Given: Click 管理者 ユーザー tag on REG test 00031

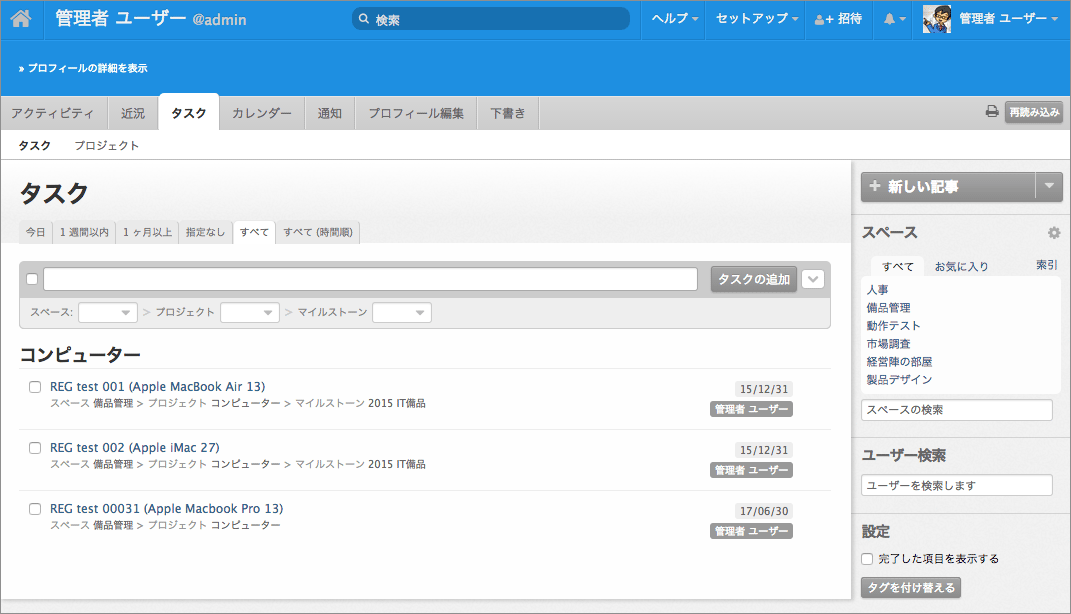Looking at the screenshot, I should (751, 531).
